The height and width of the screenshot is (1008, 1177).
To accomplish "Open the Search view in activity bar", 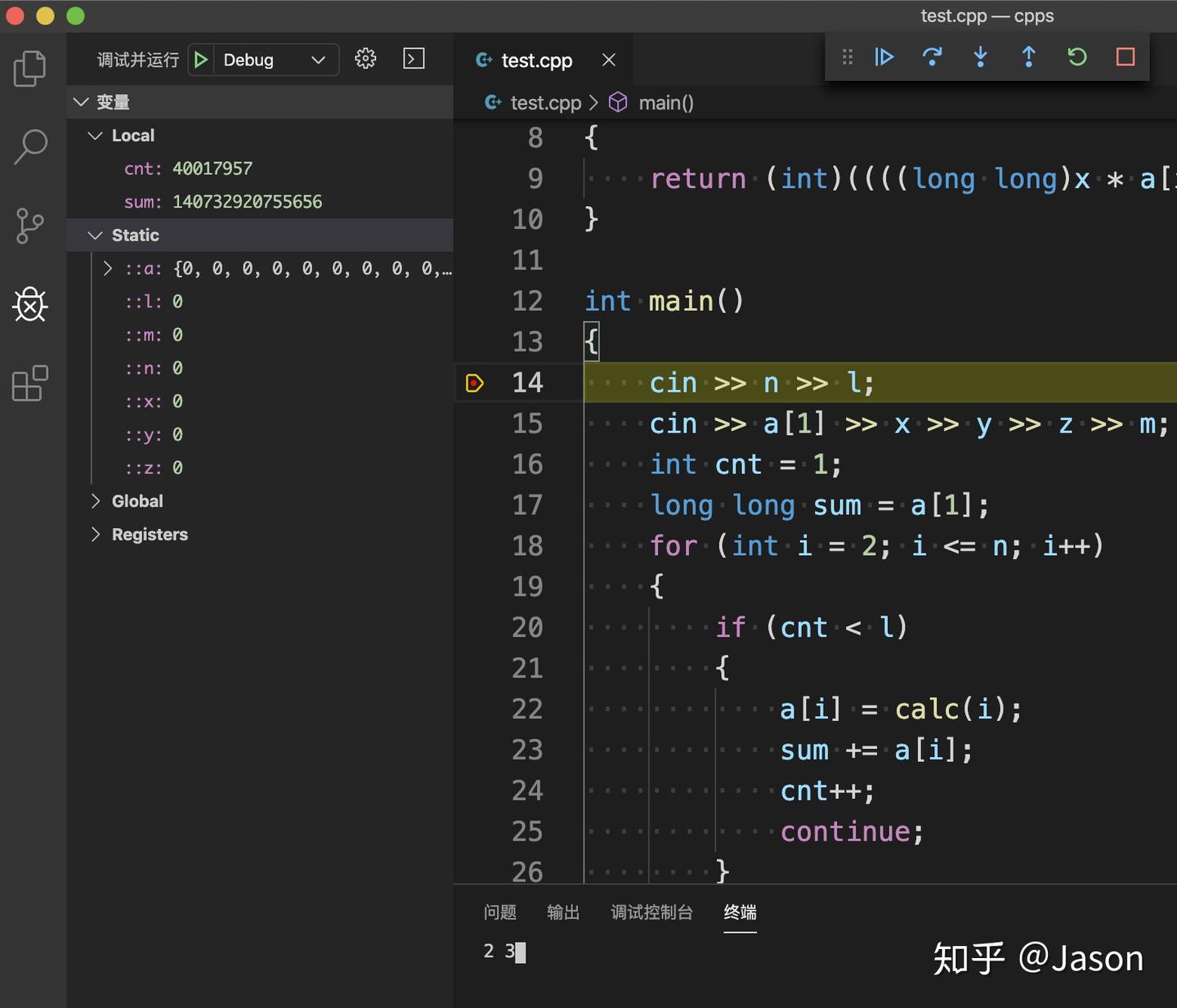I will pyautogui.click(x=30, y=147).
